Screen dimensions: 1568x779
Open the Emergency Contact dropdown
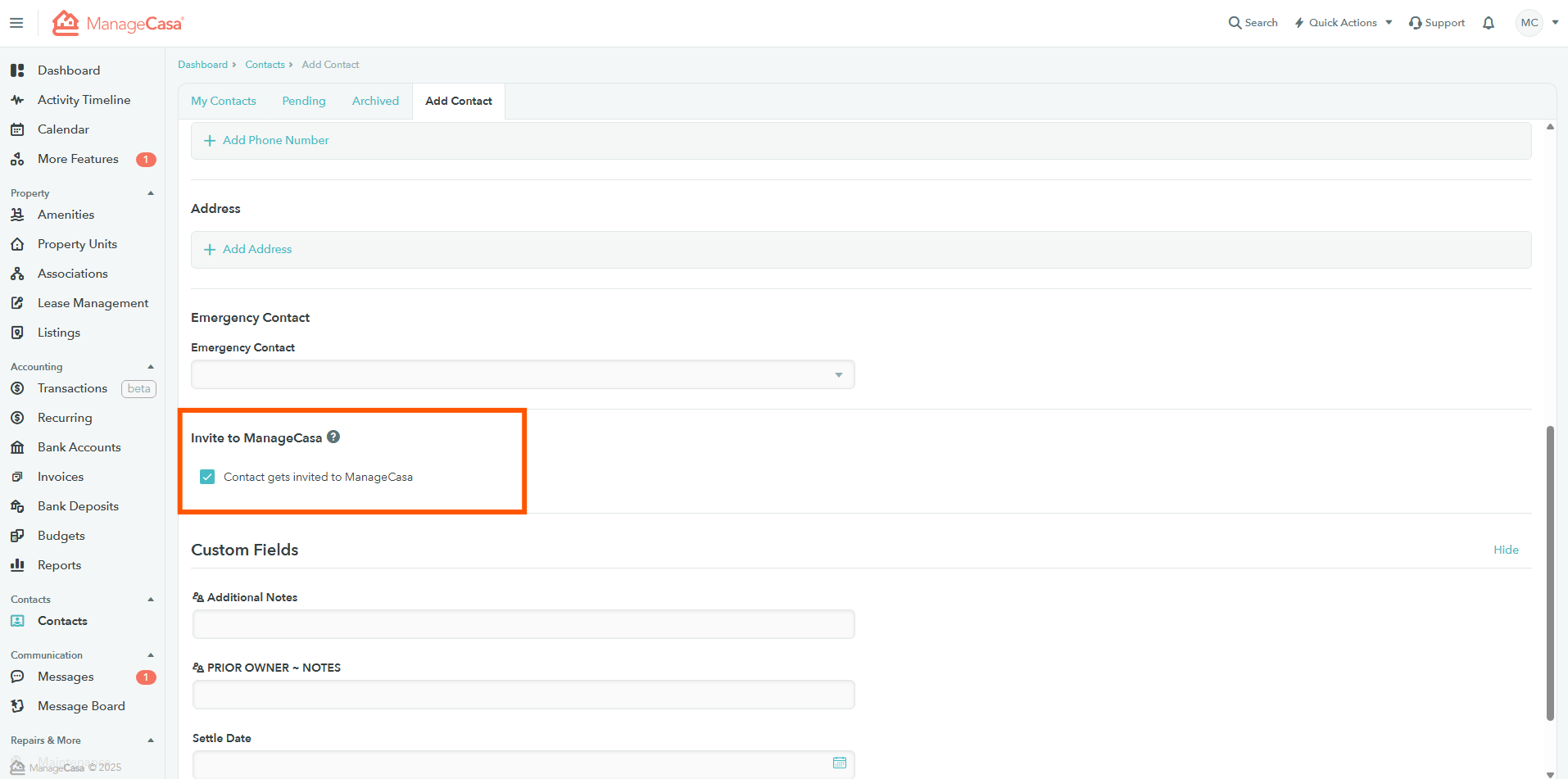523,374
